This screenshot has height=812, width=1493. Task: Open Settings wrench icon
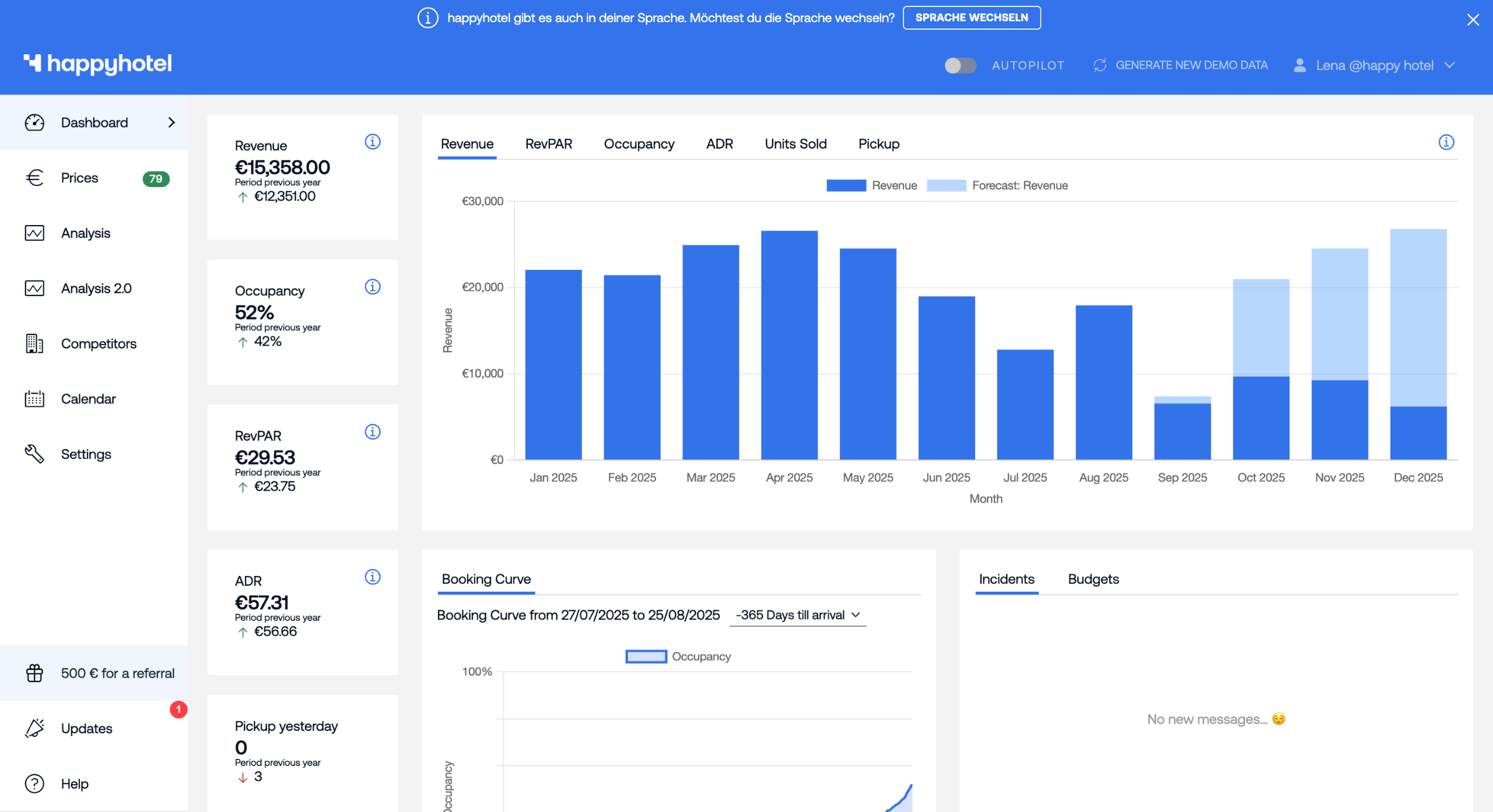(x=34, y=454)
